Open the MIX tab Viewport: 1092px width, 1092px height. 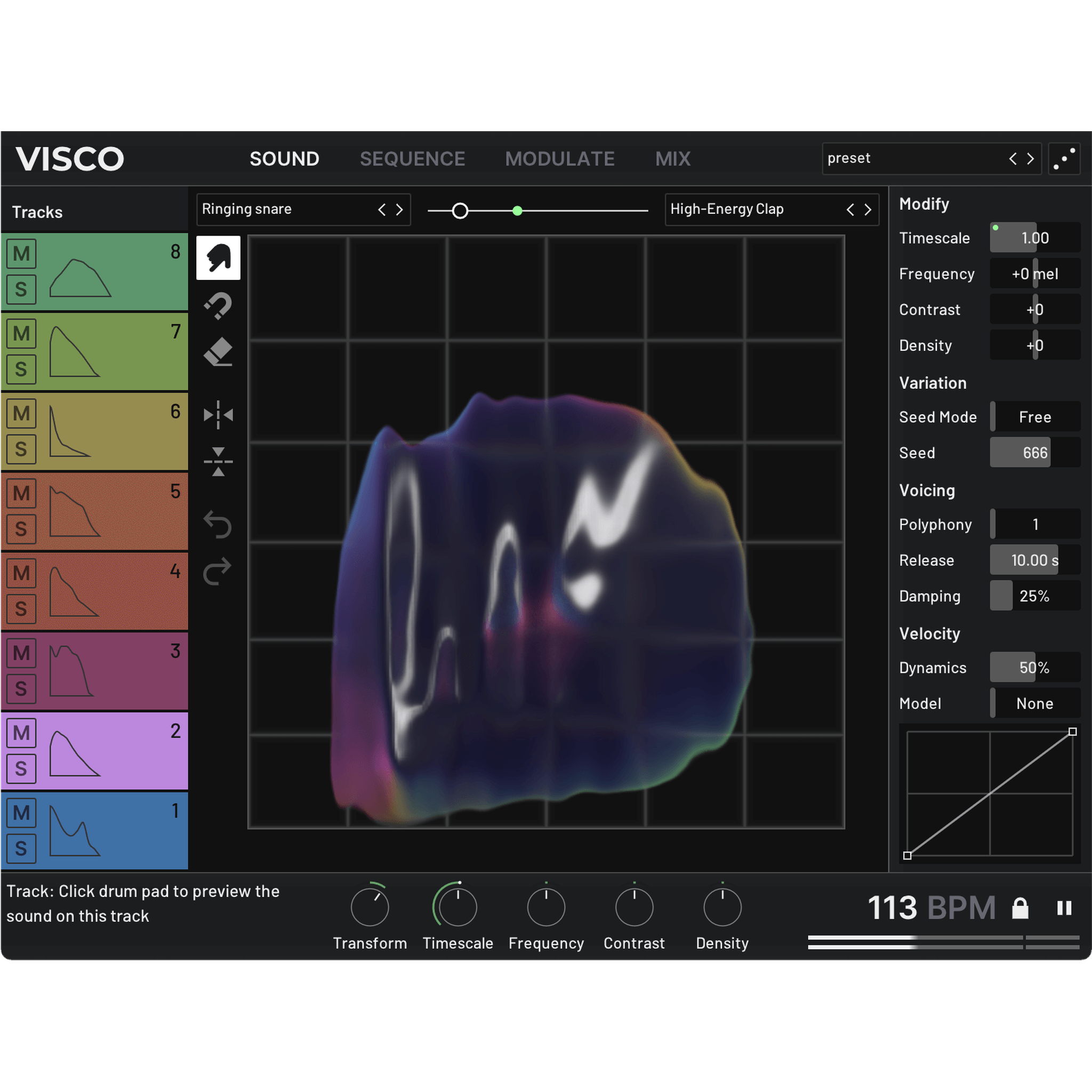(x=672, y=159)
